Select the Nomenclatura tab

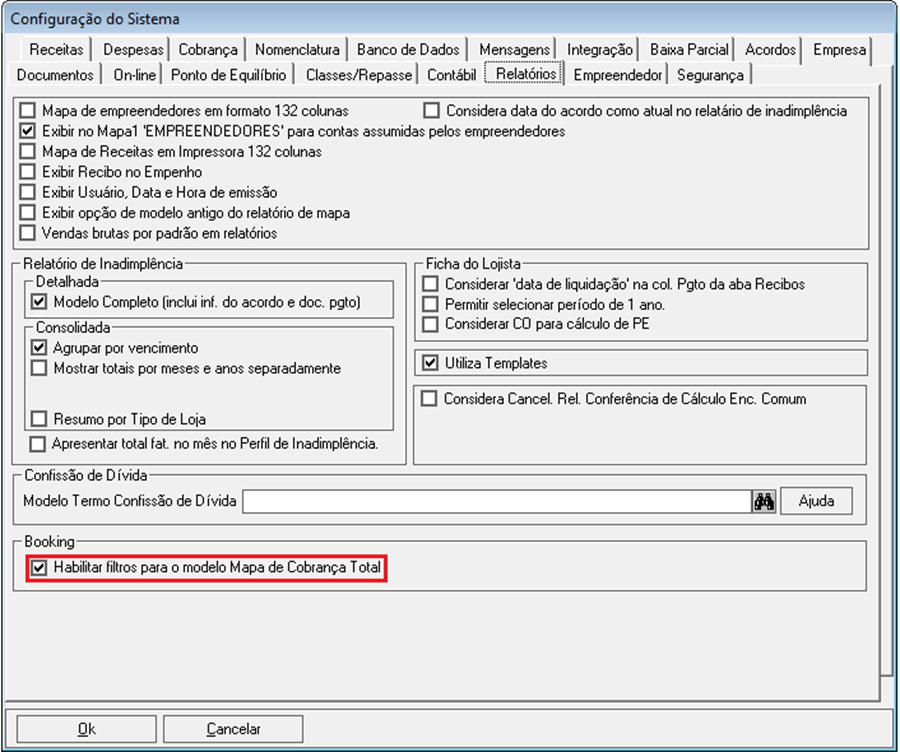297,50
